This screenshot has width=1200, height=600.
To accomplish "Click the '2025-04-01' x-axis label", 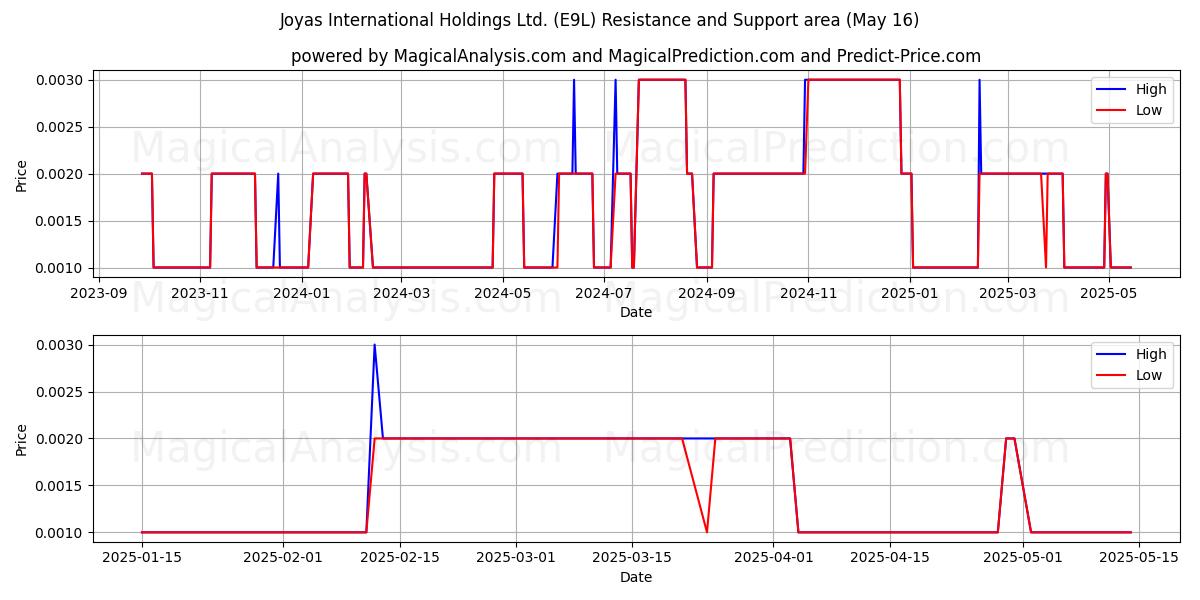I will (773, 558).
